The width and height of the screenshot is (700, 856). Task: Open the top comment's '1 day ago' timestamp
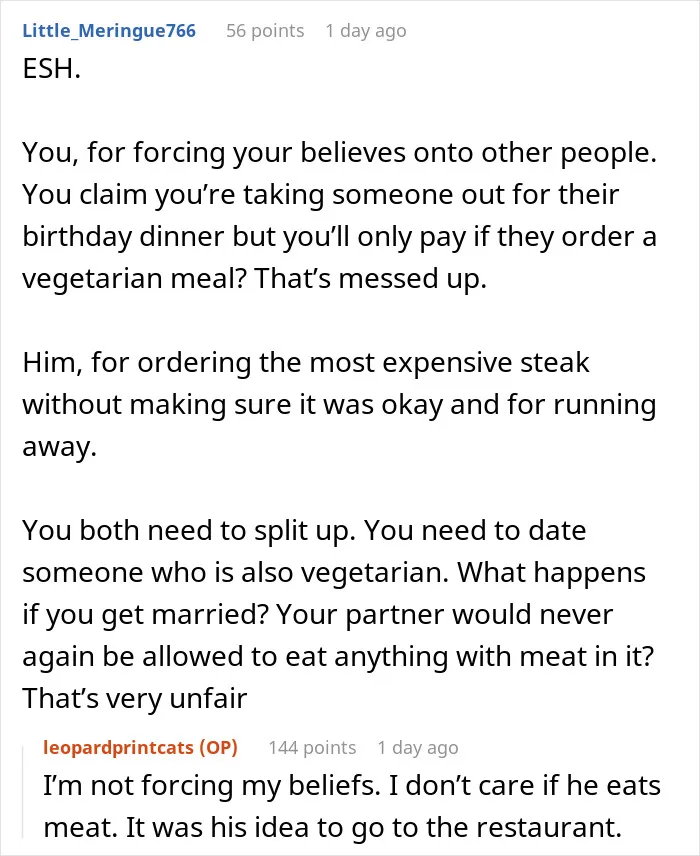click(x=366, y=31)
